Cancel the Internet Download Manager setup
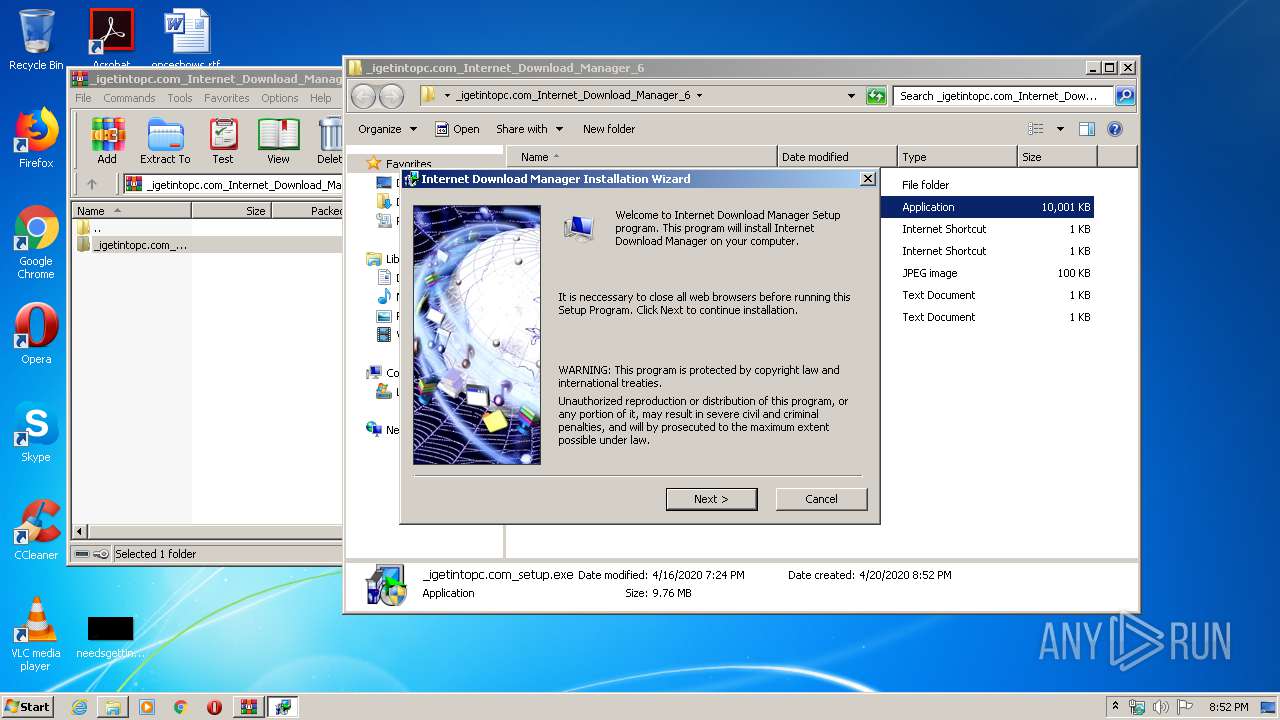1280x720 pixels. (821, 499)
